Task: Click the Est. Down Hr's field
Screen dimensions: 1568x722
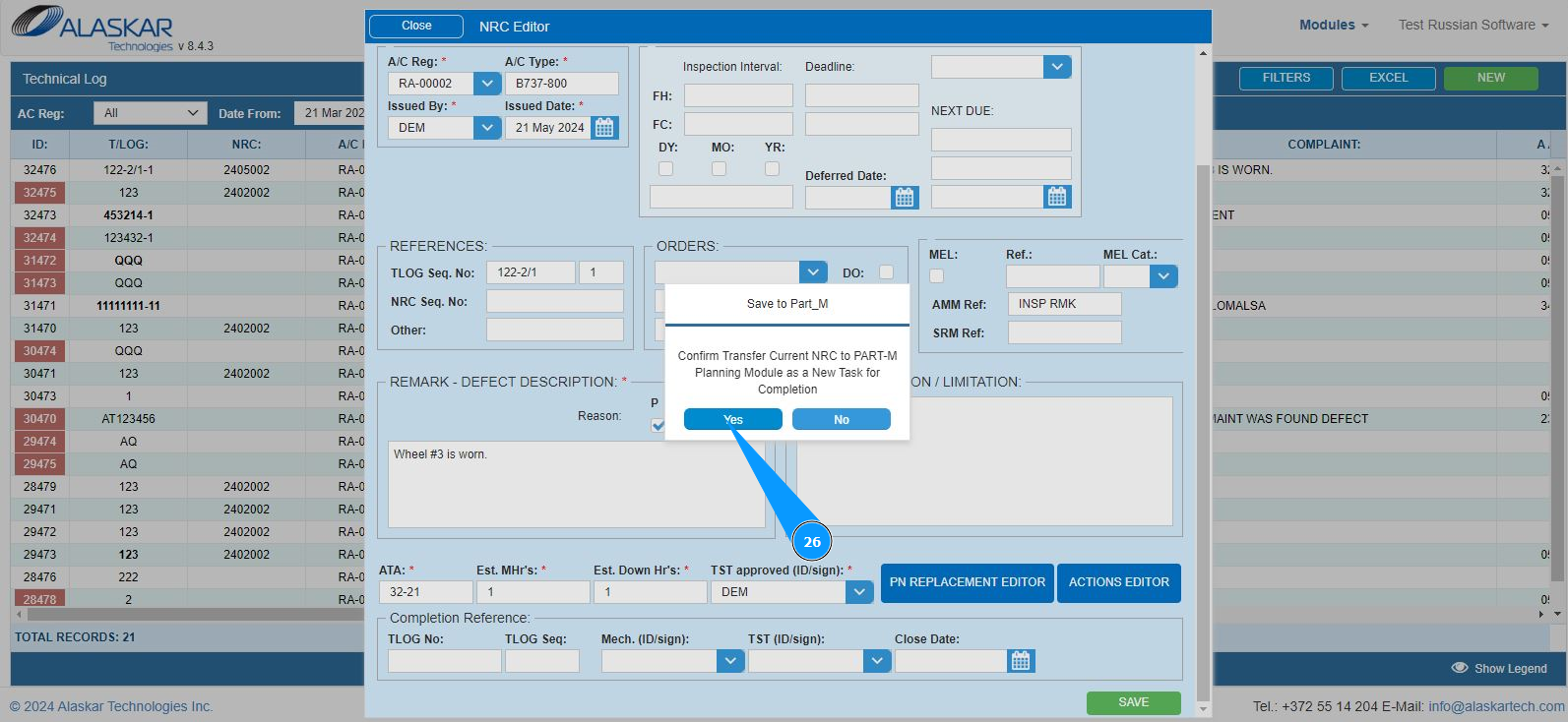Action: 650,592
